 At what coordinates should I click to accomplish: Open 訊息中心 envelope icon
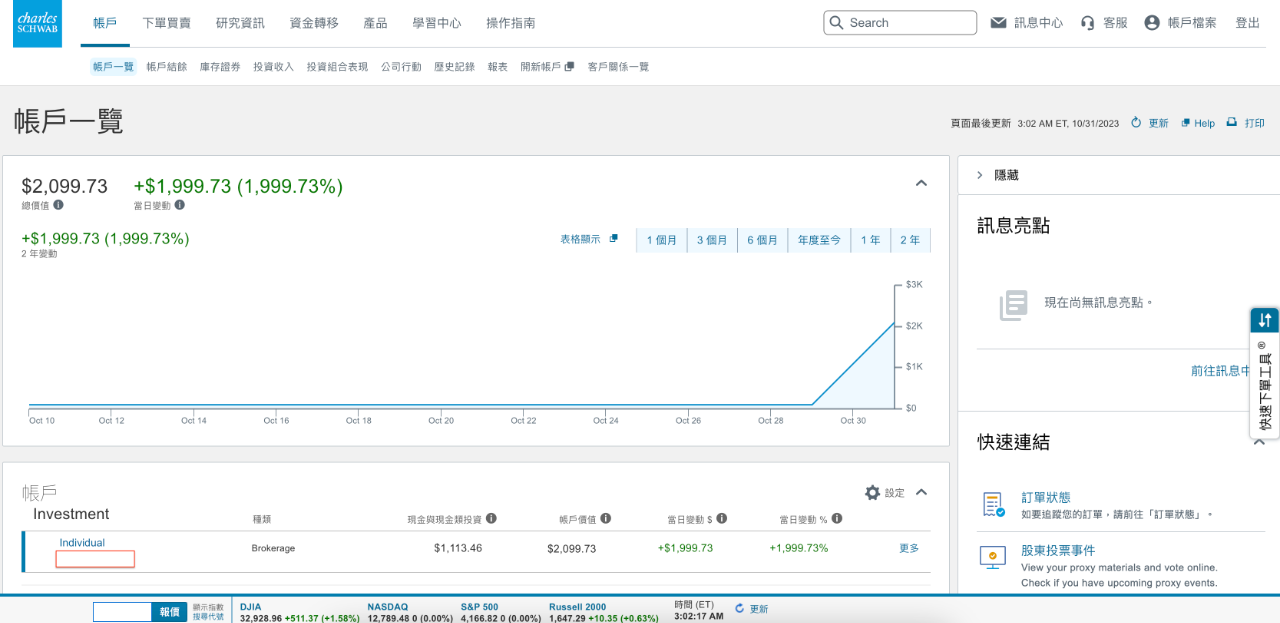click(x=998, y=23)
